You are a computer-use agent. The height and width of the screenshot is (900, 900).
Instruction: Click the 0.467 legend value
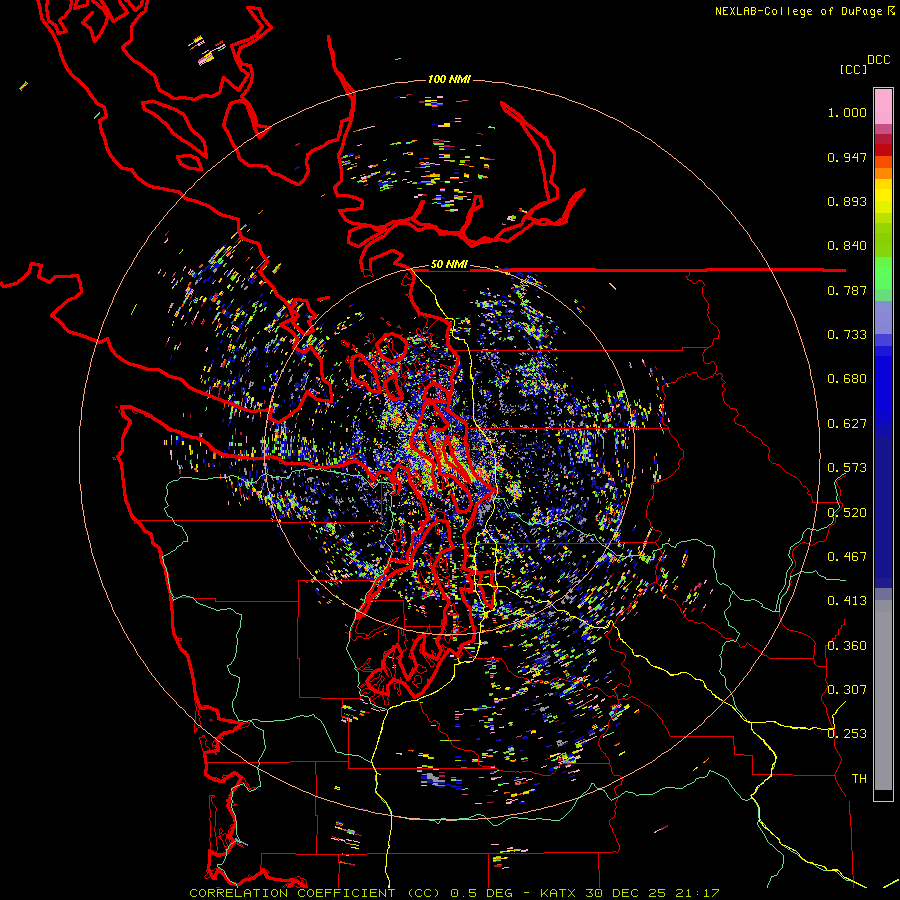(847, 557)
